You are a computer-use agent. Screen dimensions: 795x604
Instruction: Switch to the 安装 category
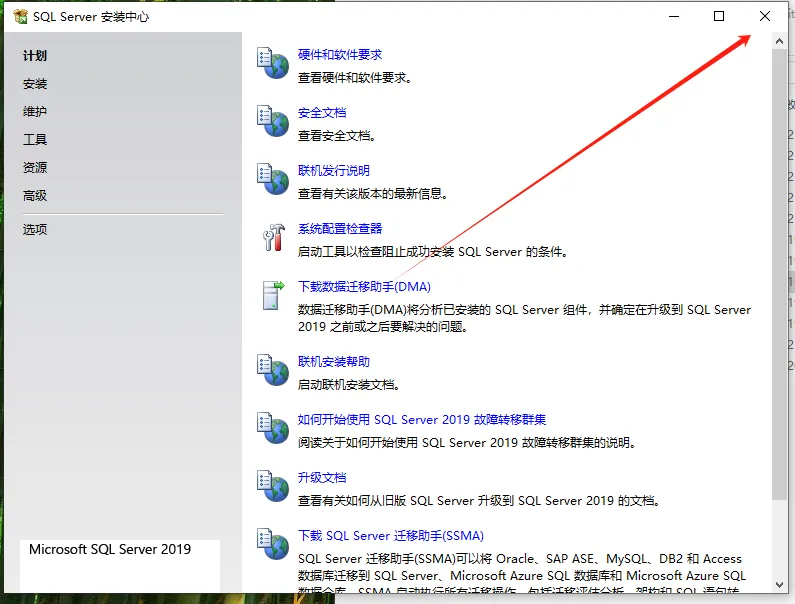35,84
